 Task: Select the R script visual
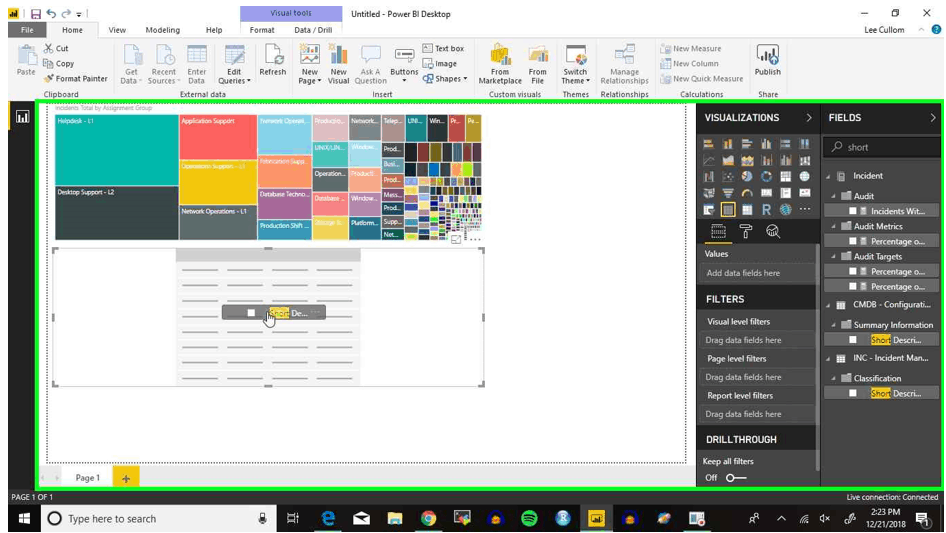point(766,209)
